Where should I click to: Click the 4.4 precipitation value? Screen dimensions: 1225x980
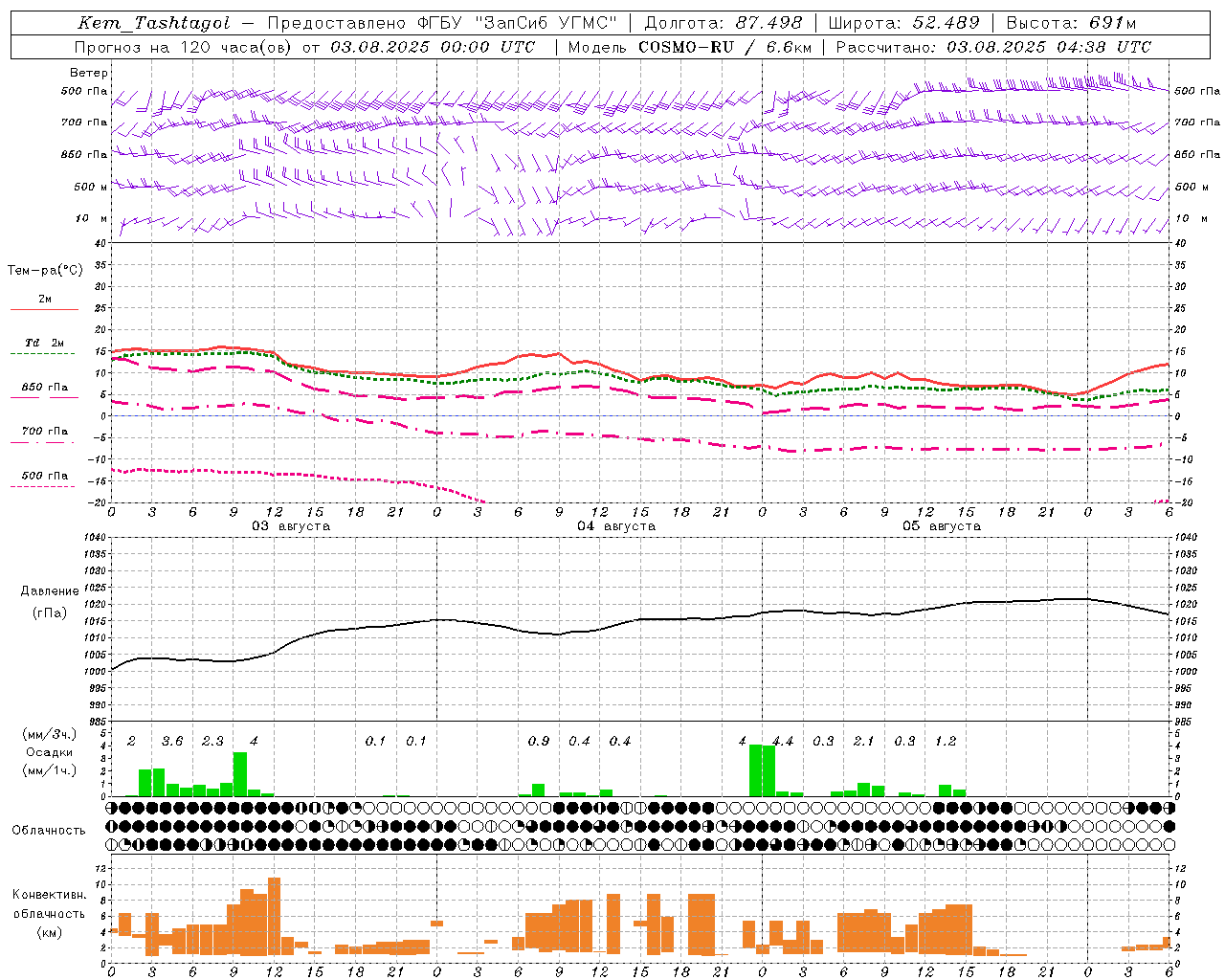click(783, 742)
